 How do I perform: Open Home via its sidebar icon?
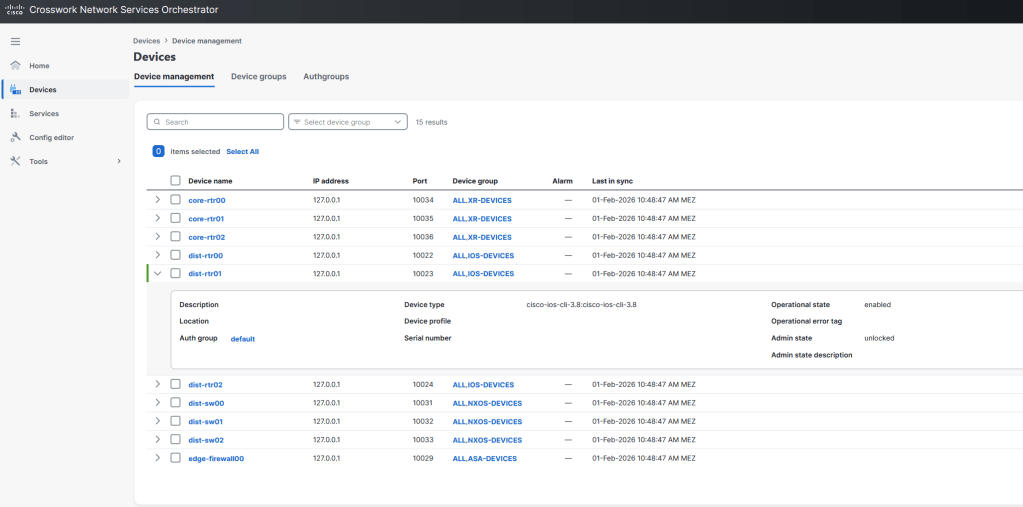(15, 66)
